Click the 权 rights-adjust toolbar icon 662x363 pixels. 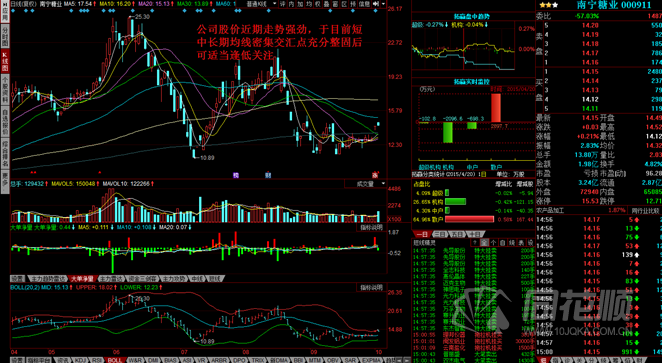[x=317, y=4]
